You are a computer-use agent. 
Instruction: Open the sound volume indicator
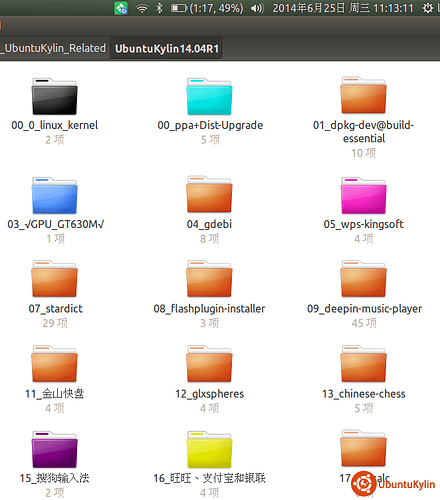pos(257,8)
